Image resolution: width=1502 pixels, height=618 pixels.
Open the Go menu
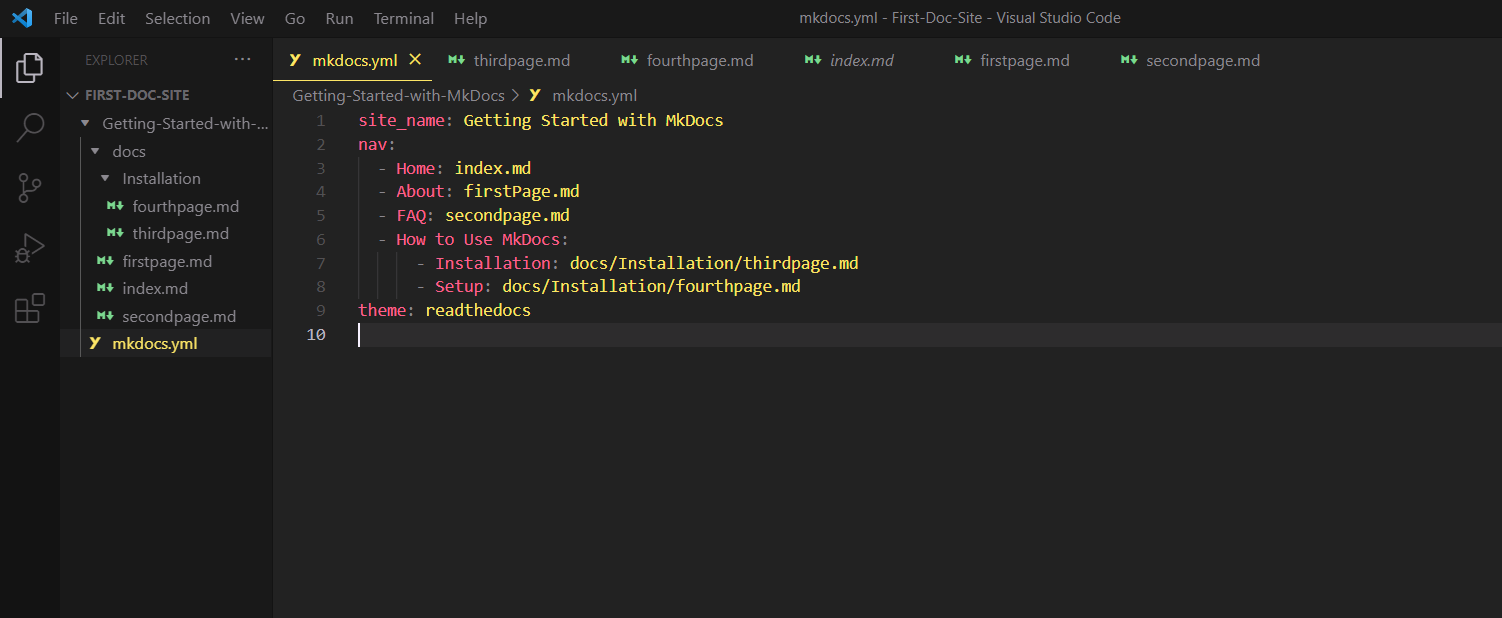pyautogui.click(x=295, y=18)
